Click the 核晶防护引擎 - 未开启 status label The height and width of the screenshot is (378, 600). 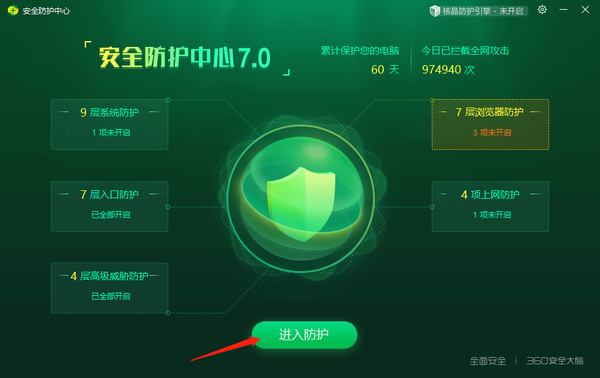[483, 11]
